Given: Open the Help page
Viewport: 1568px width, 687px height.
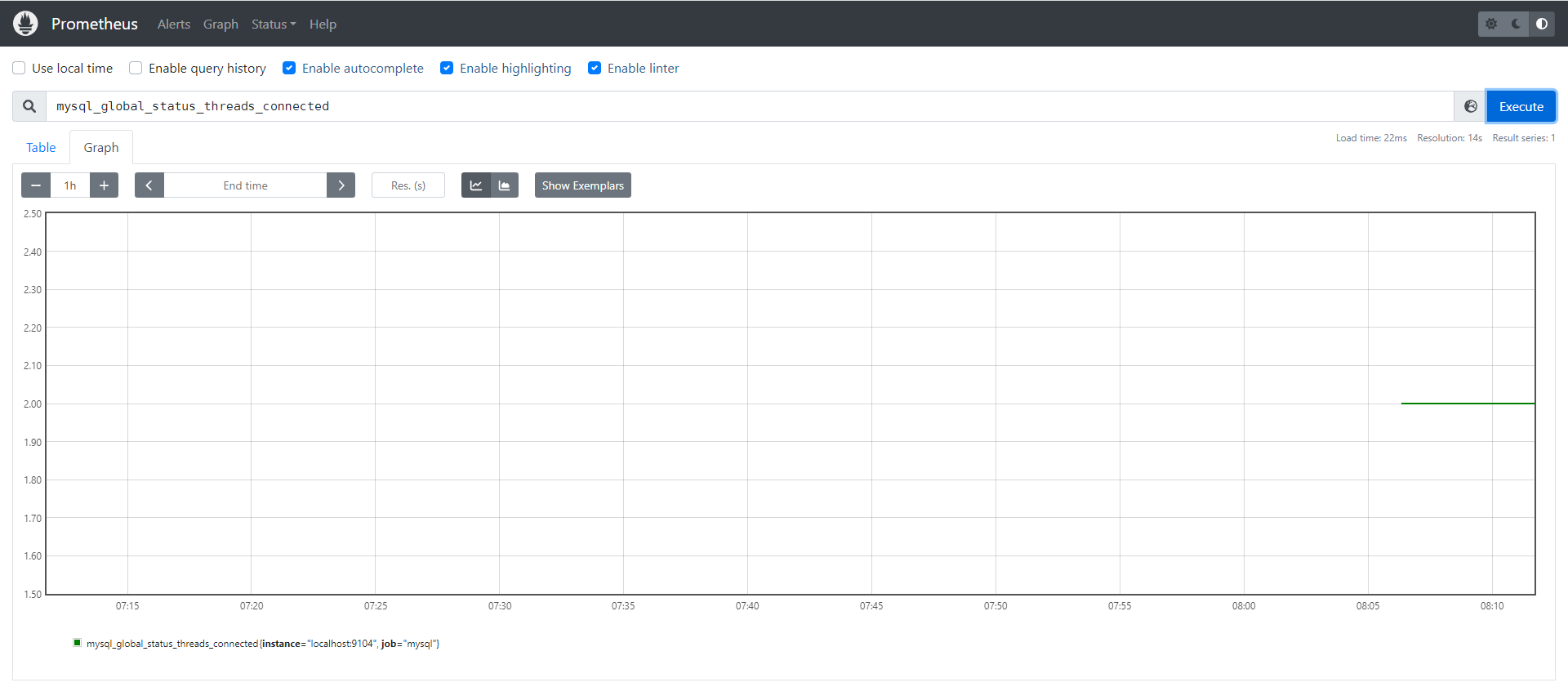Looking at the screenshot, I should 323,24.
